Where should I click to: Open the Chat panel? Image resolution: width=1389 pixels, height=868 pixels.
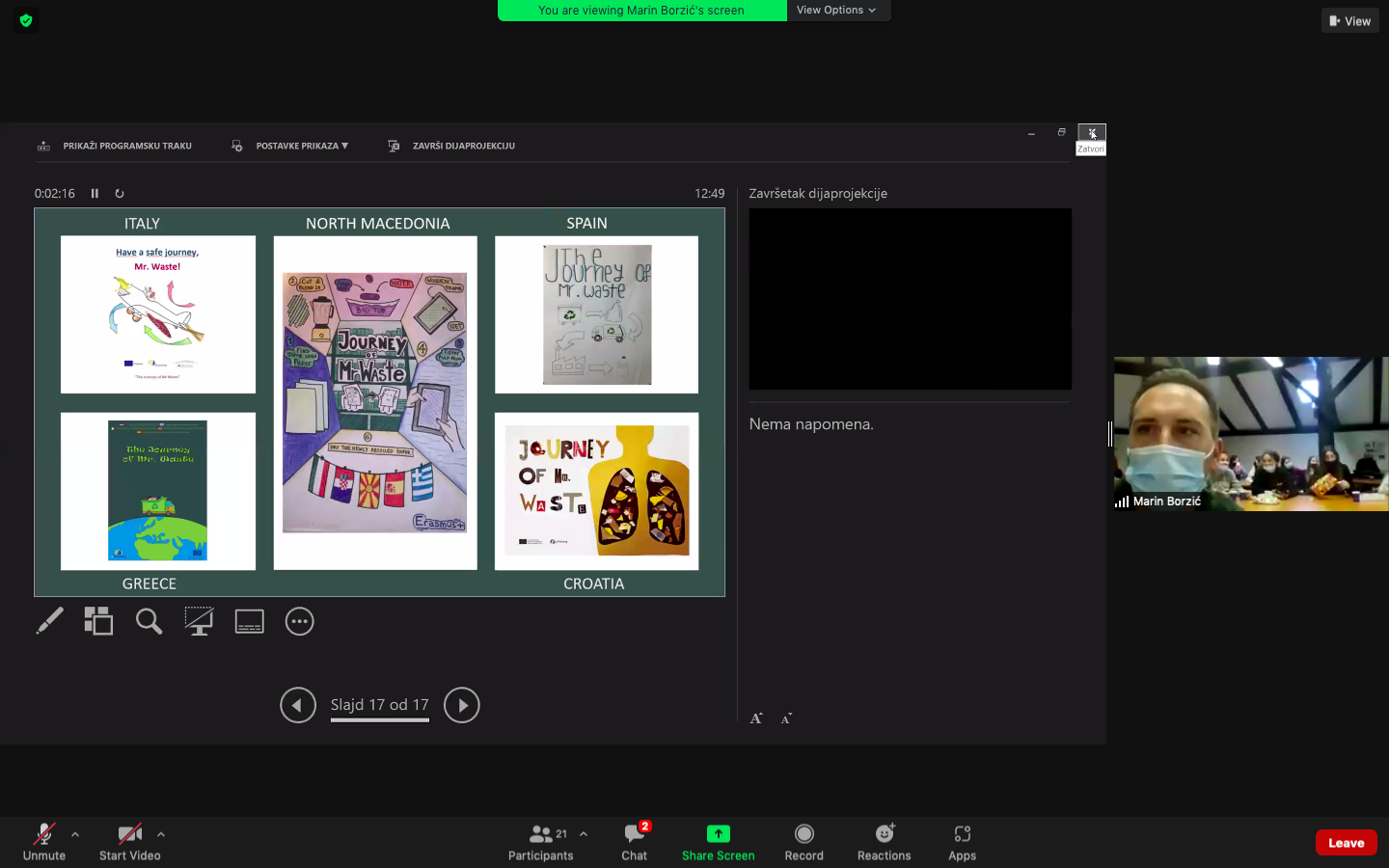pos(634,841)
